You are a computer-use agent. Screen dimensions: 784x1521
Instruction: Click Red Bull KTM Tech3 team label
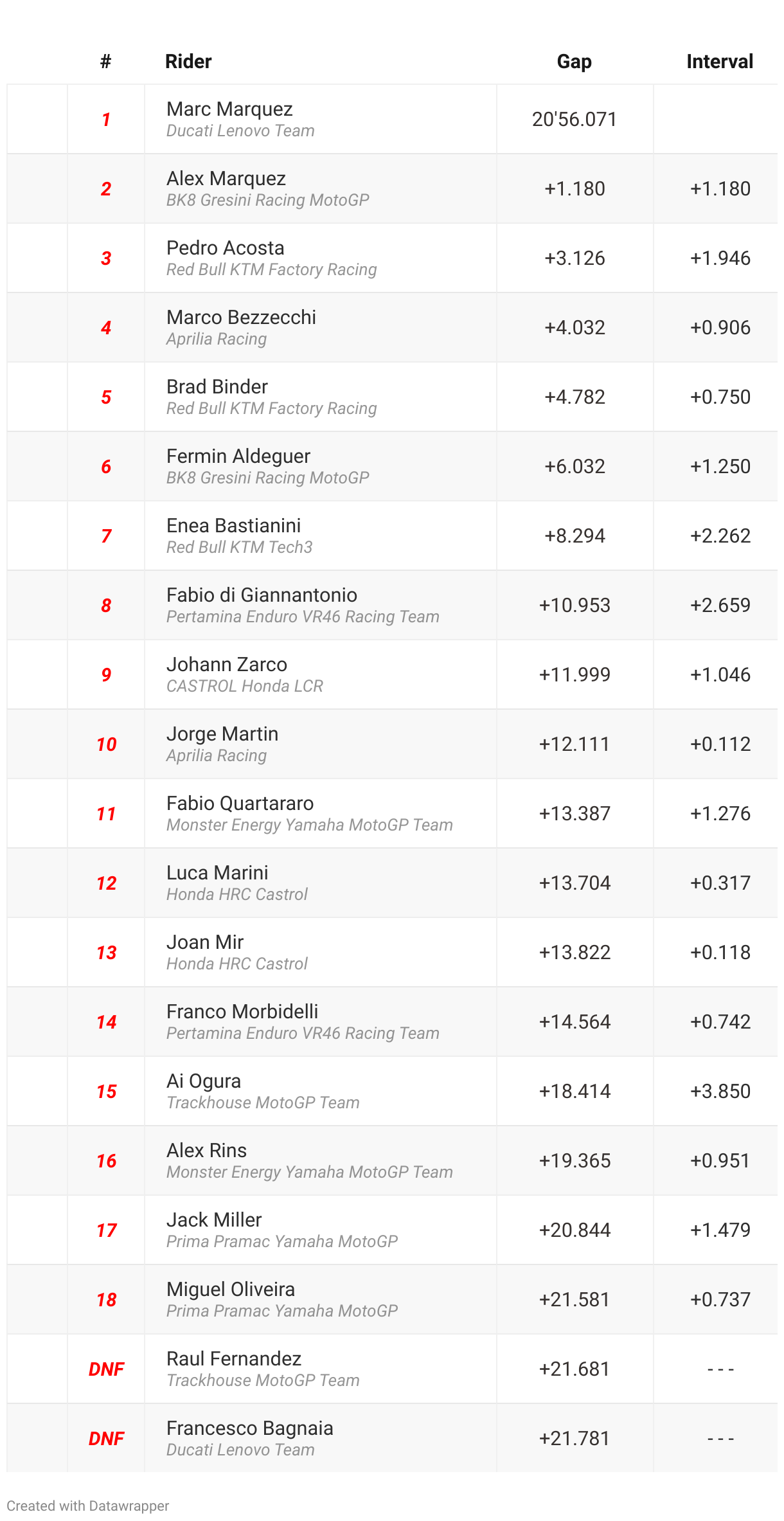pos(239,547)
